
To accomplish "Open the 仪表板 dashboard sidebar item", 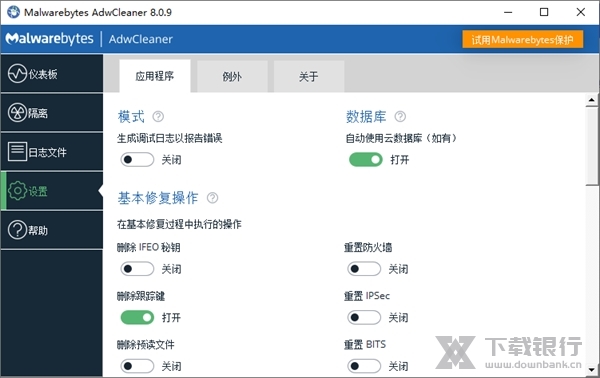I will 52,73.
